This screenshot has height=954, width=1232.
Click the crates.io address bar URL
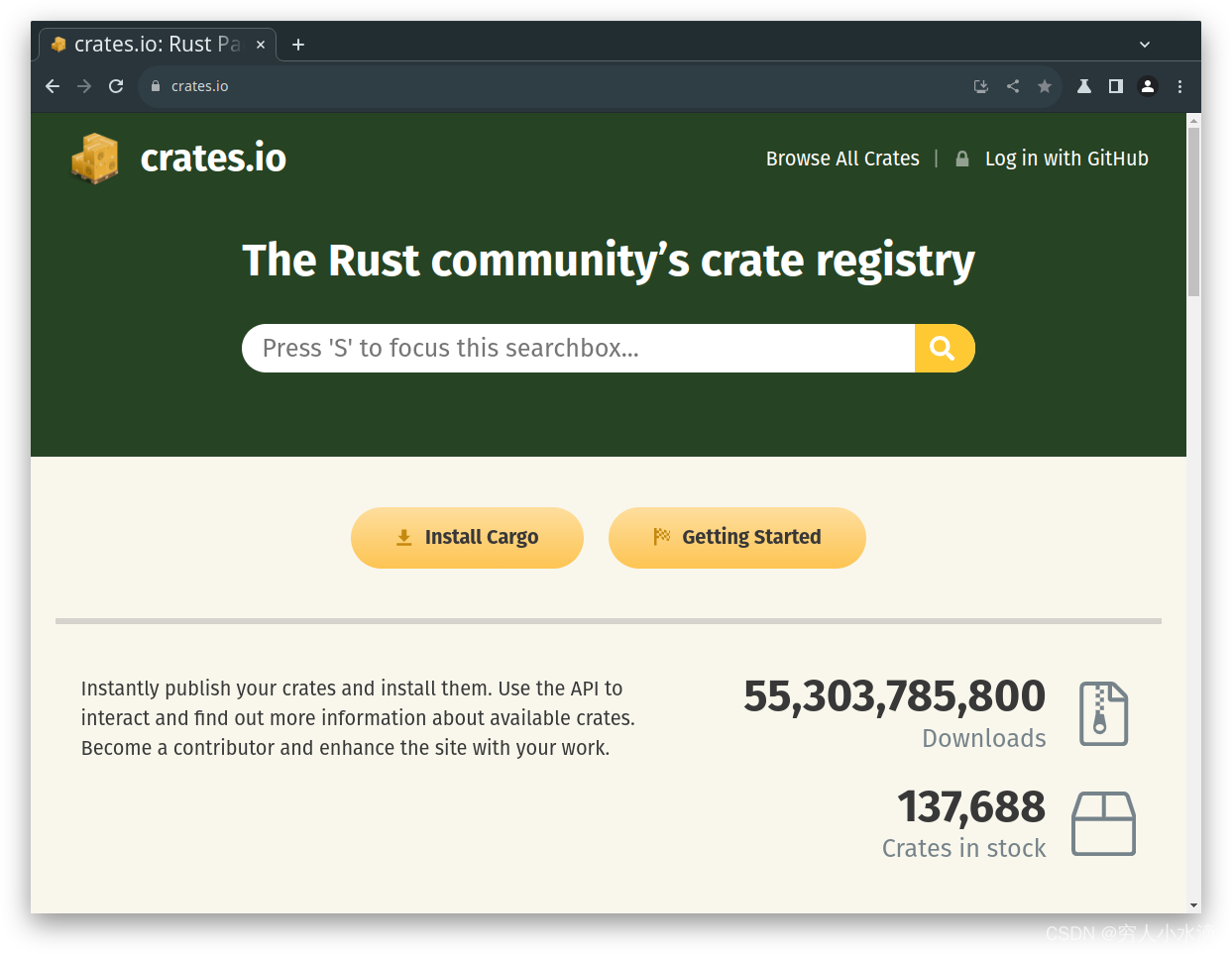200,86
